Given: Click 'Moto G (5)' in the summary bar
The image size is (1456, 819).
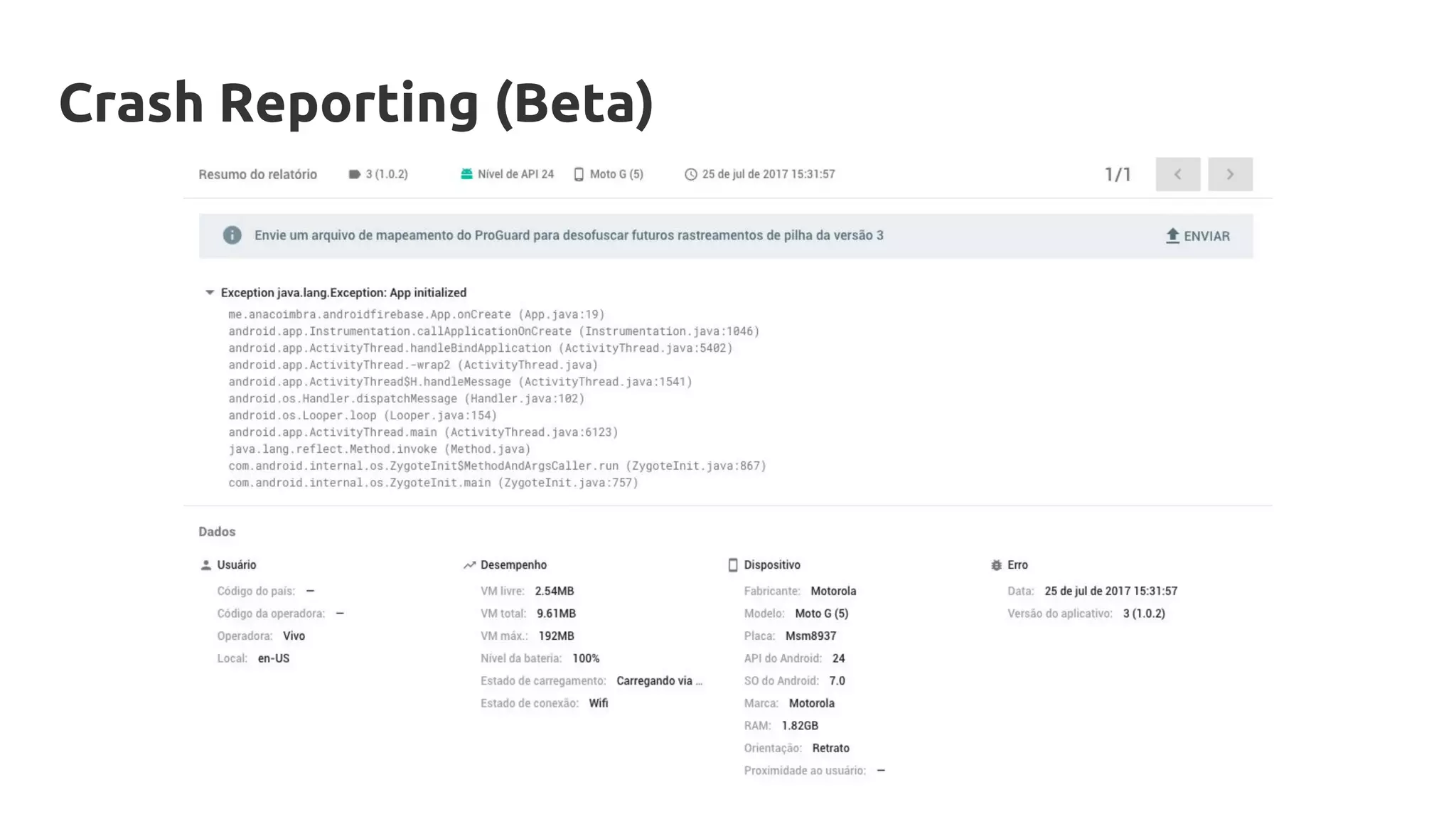Looking at the screenshot, I should click(x=616, y=174).
